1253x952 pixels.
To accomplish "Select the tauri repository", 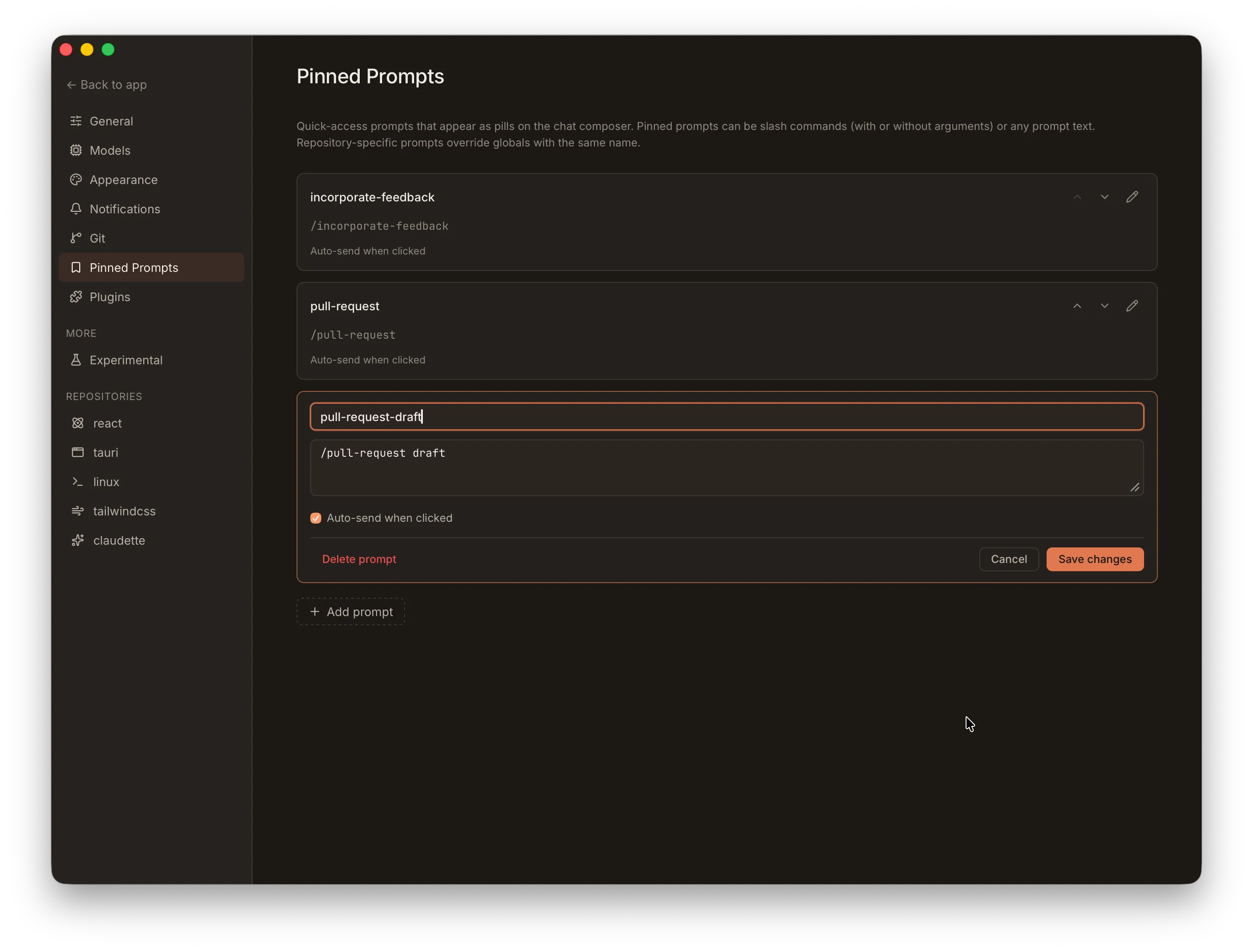I will [151, 452].
